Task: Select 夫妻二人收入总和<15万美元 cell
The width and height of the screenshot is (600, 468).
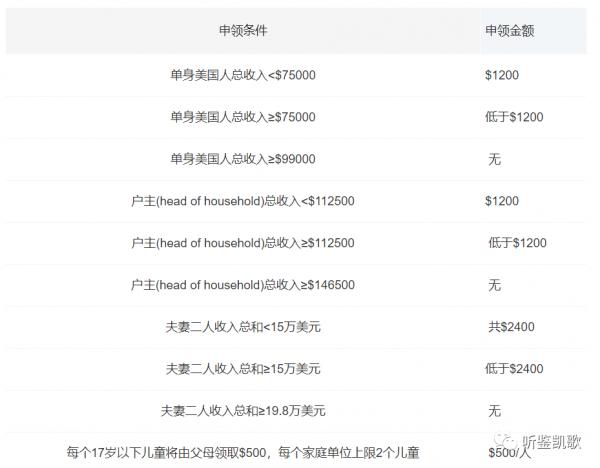Action: 243,327
